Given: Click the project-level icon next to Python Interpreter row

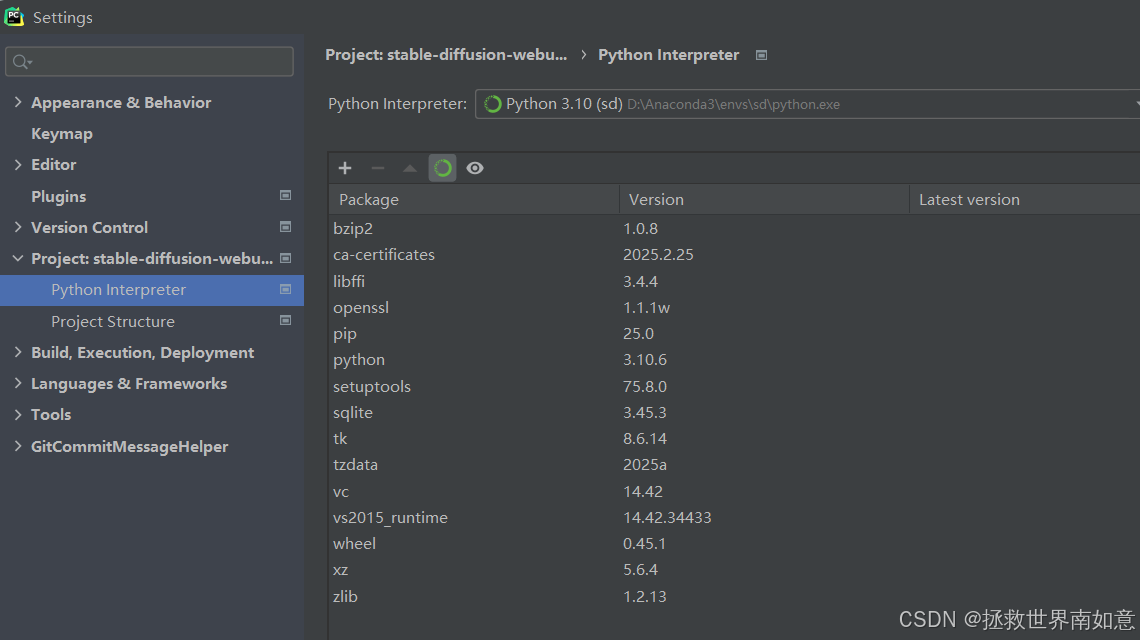Looking at the screenshot, I should coord(286,289).
